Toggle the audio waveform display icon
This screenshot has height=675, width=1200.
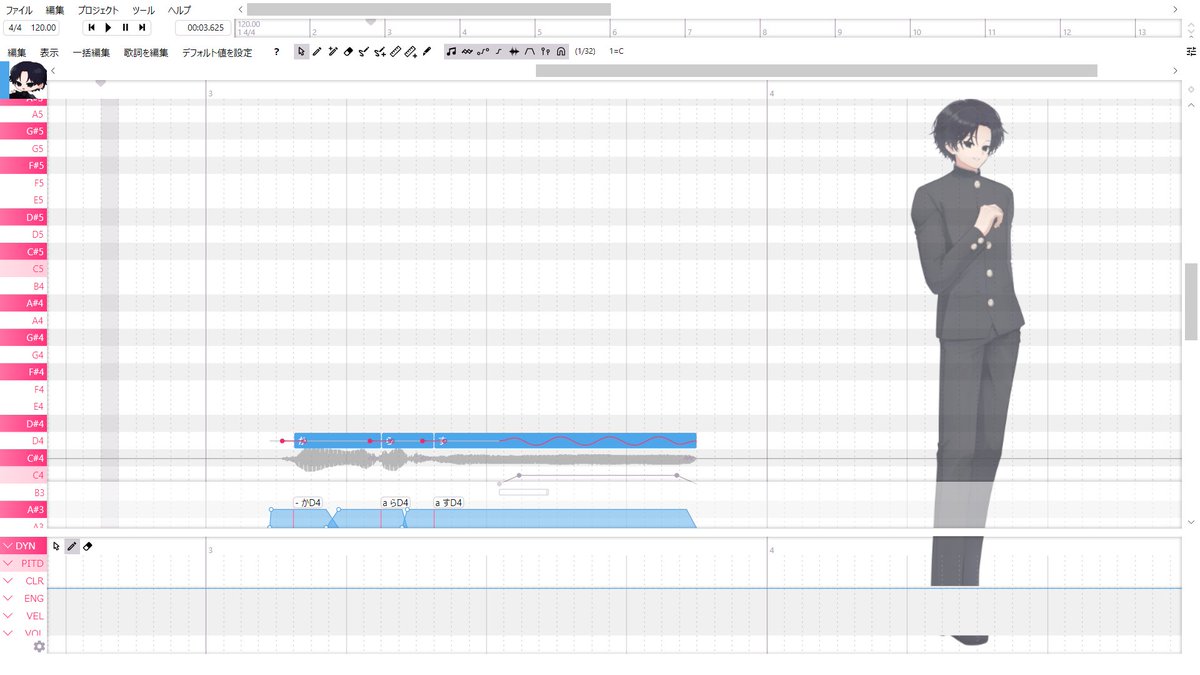[514, 51]
